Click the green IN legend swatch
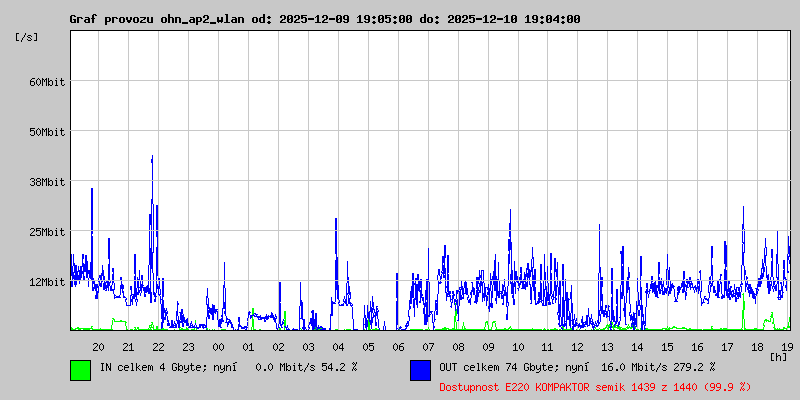 click(81, 370)
